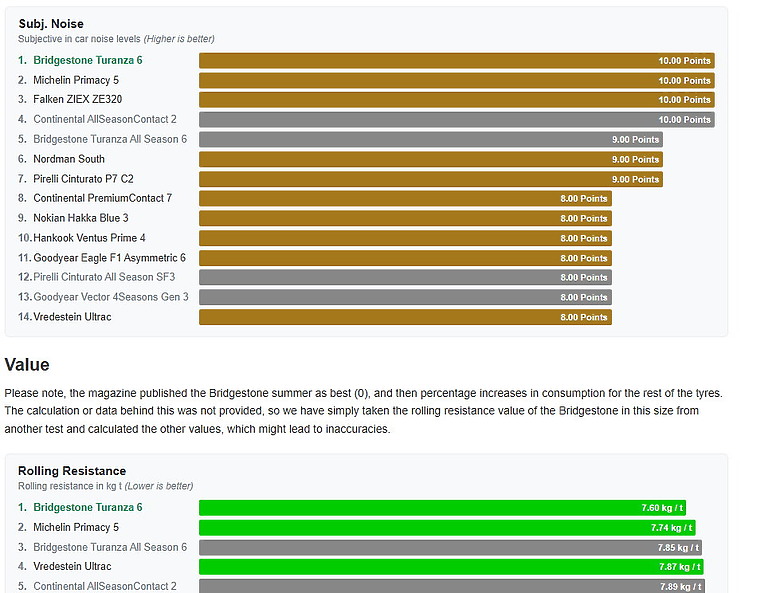Click the Subj. Noise chart heading
Screen dimensions: 780x593
(x=51, y=24)
